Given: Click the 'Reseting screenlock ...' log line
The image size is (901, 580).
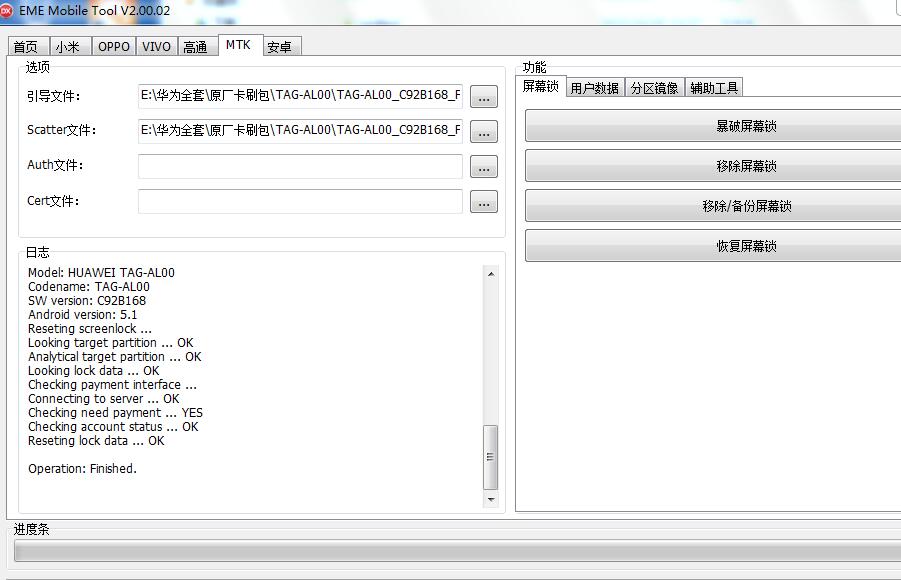Looking at the screenshot, I should (90, 329).
